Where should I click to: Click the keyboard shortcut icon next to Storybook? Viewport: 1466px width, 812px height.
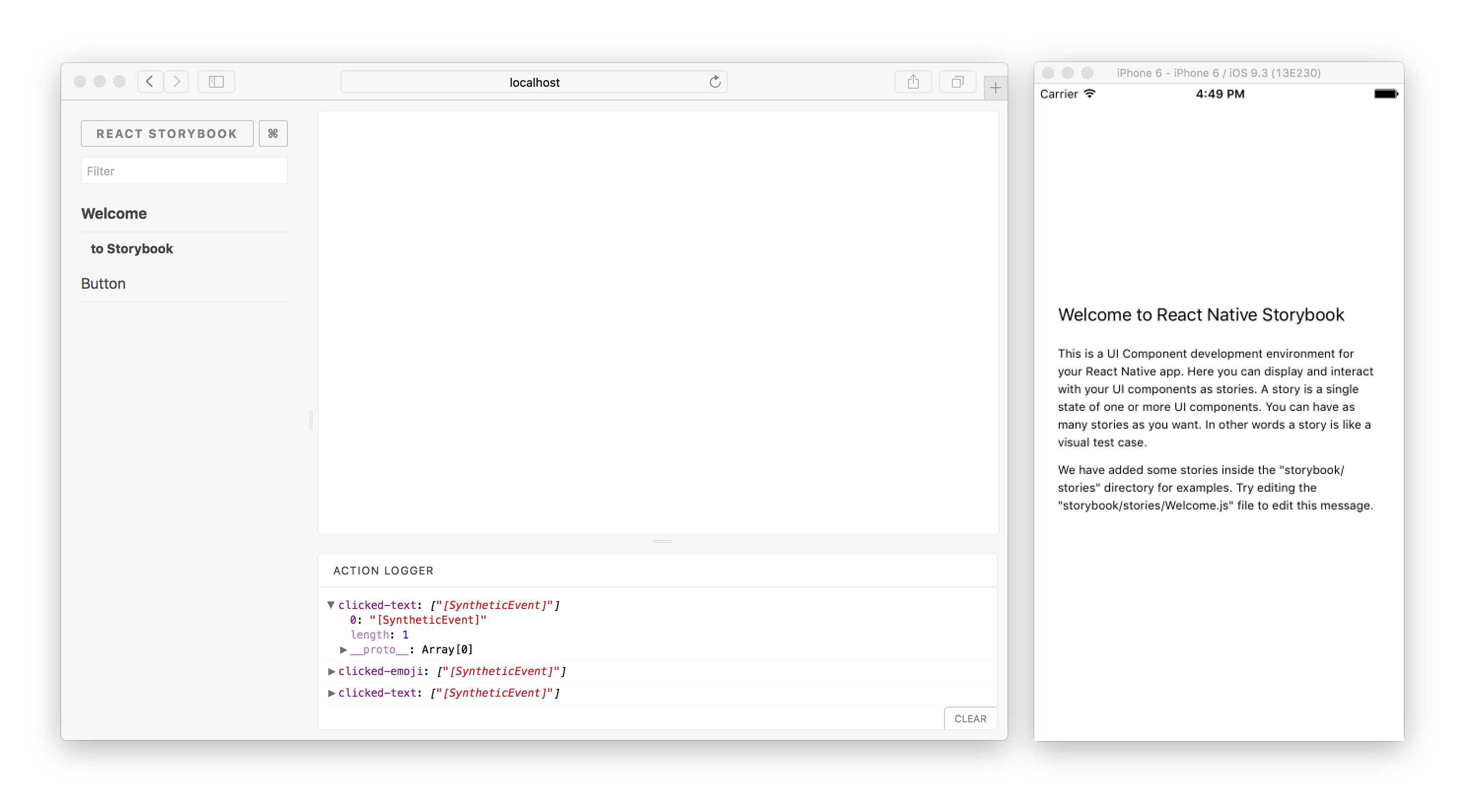[x=273, y=133]
